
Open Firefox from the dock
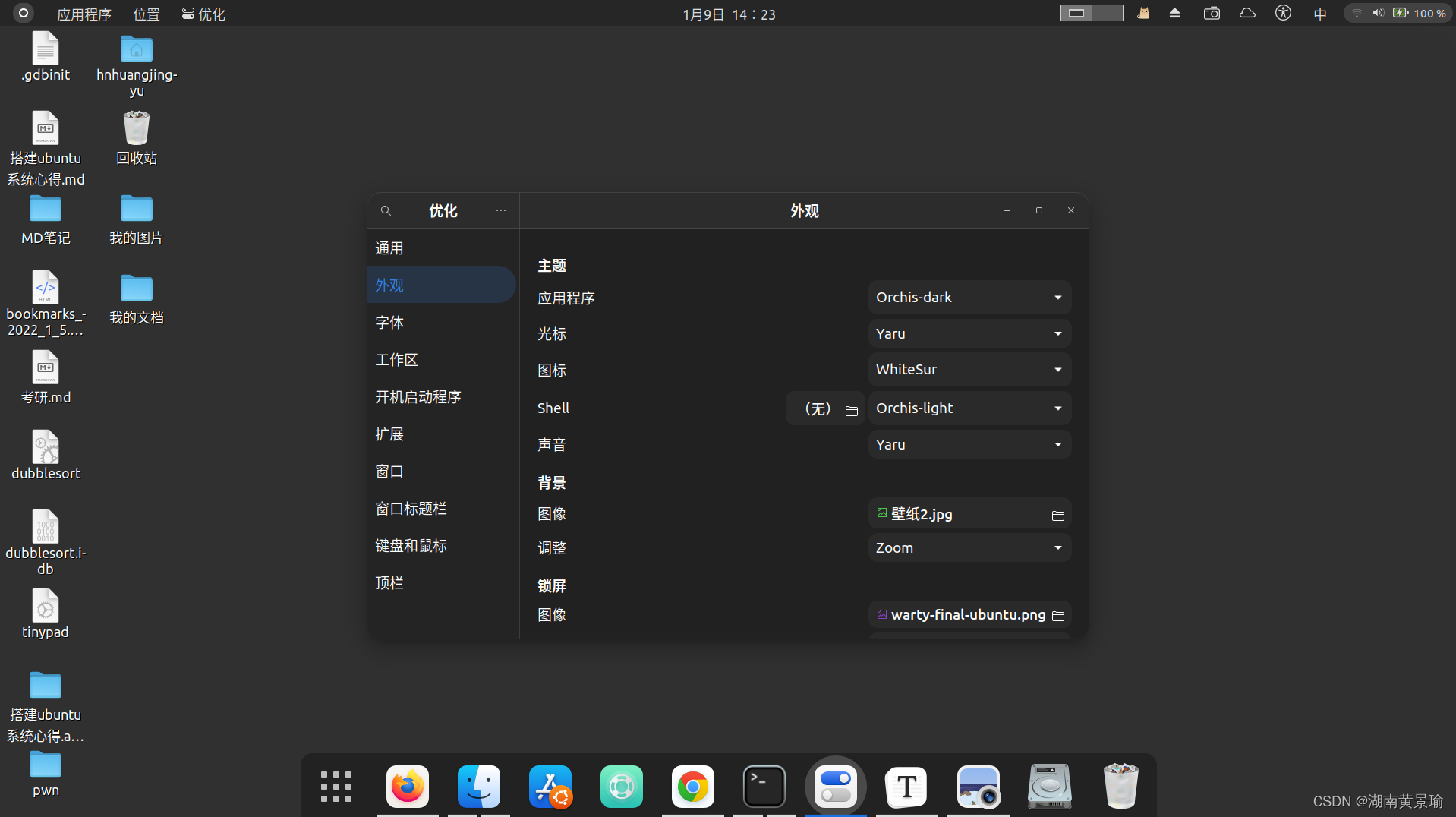[408, 787]
